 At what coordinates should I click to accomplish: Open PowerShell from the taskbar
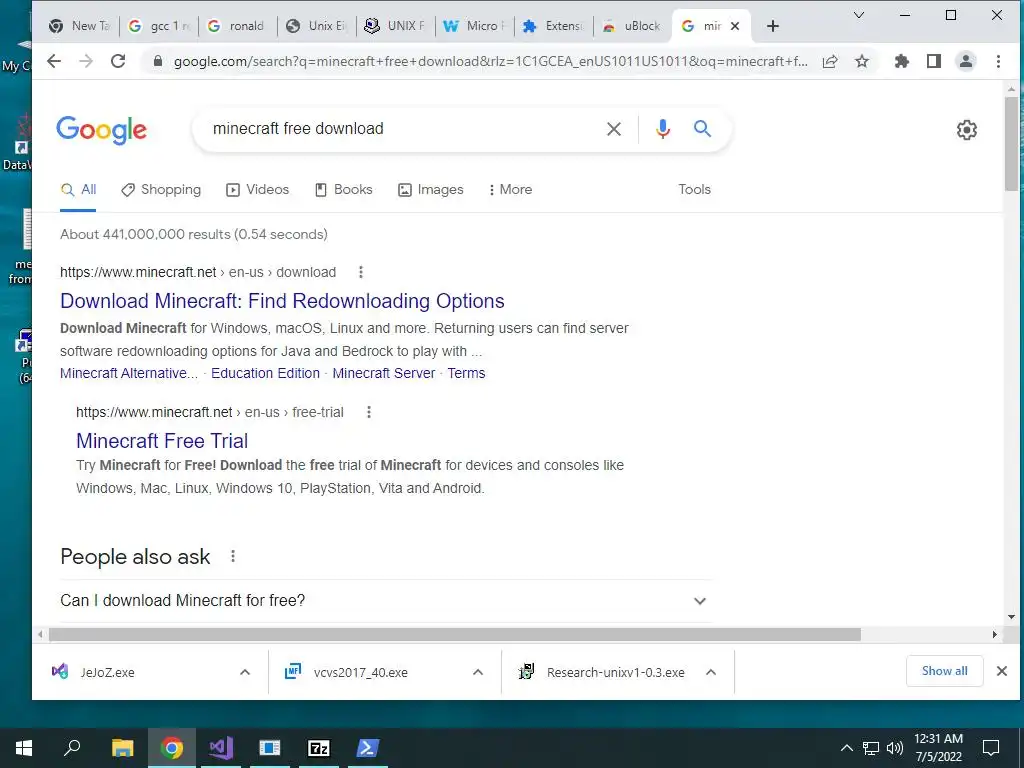tap(368, 748)
